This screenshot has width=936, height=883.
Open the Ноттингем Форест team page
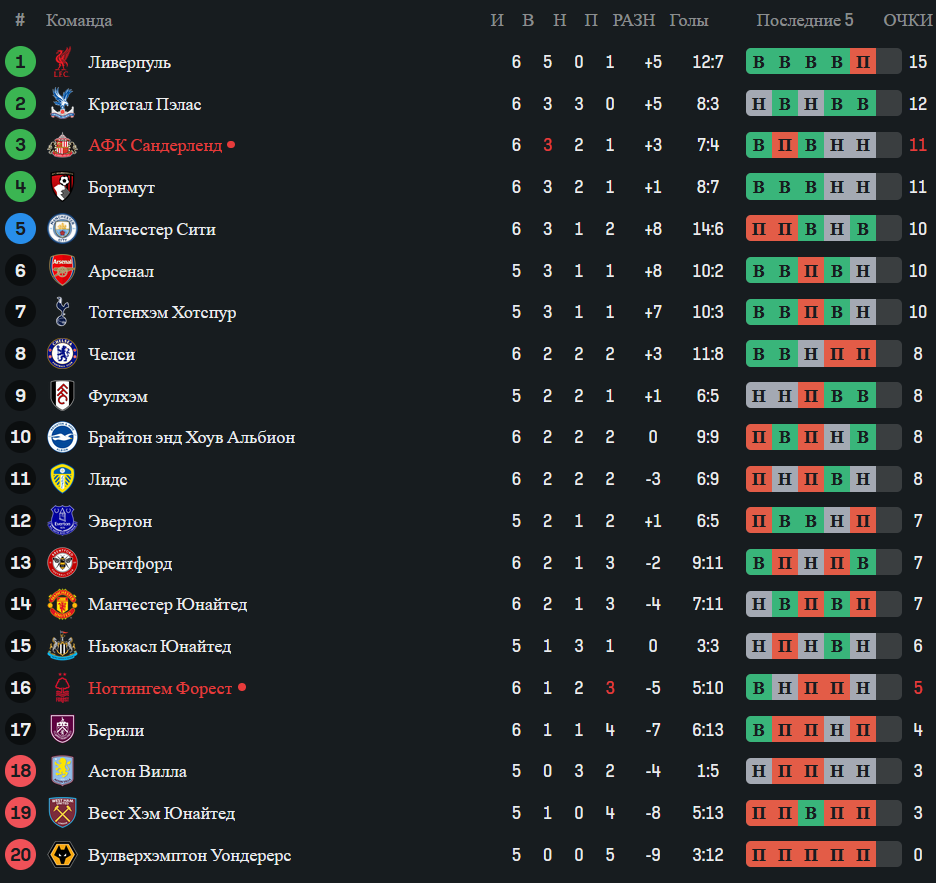[160, 688]
